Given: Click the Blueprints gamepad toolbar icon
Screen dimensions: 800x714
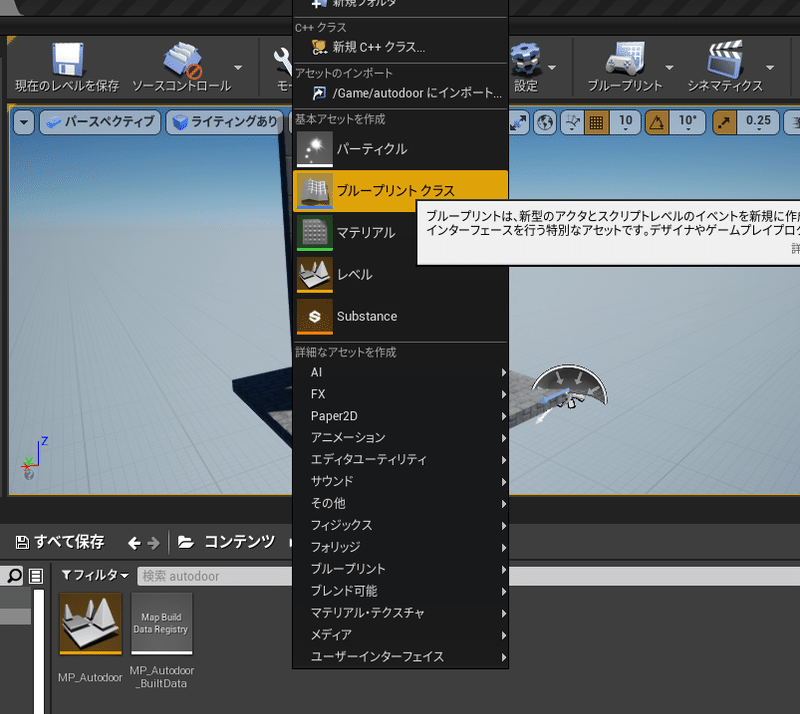Looking at the screenshot, I should coord(625,59).
